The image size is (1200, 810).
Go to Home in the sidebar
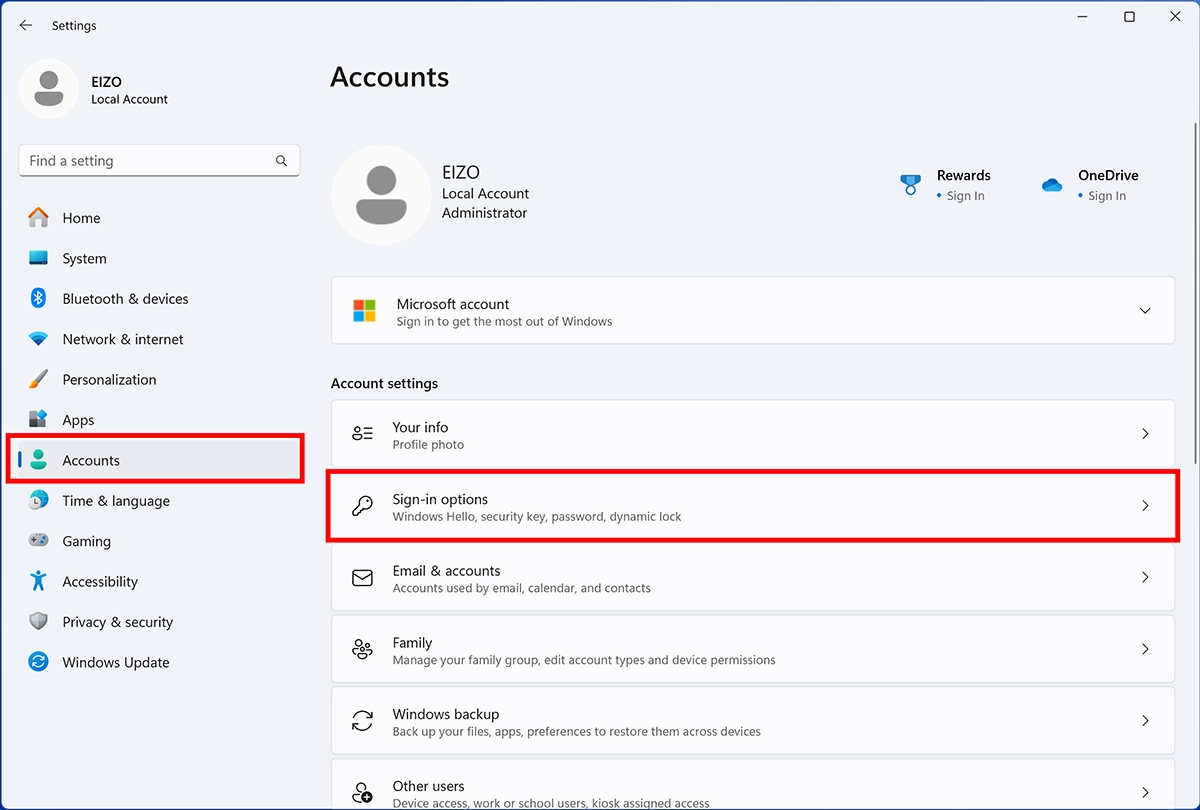[159, 218]
